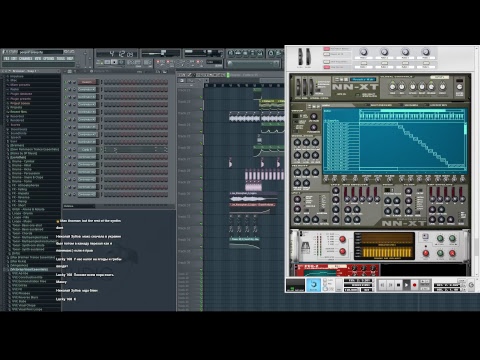480x360 pixels.
Task: Open FL Studio VIEW menu
Action: [x=38, y=58]
